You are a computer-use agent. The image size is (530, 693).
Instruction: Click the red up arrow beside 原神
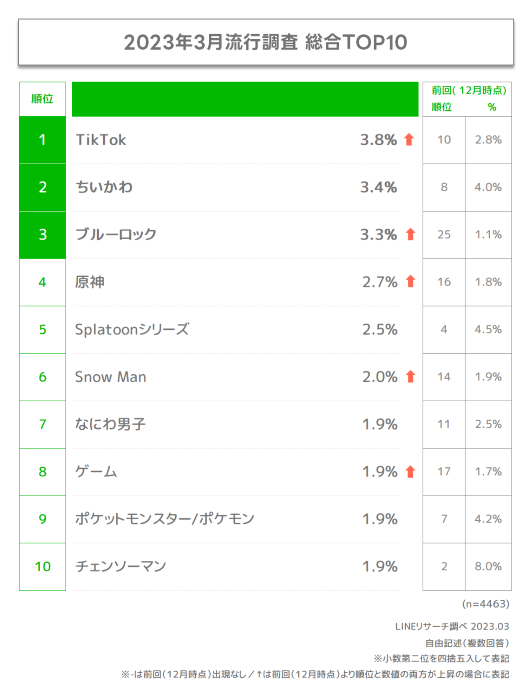411,281
